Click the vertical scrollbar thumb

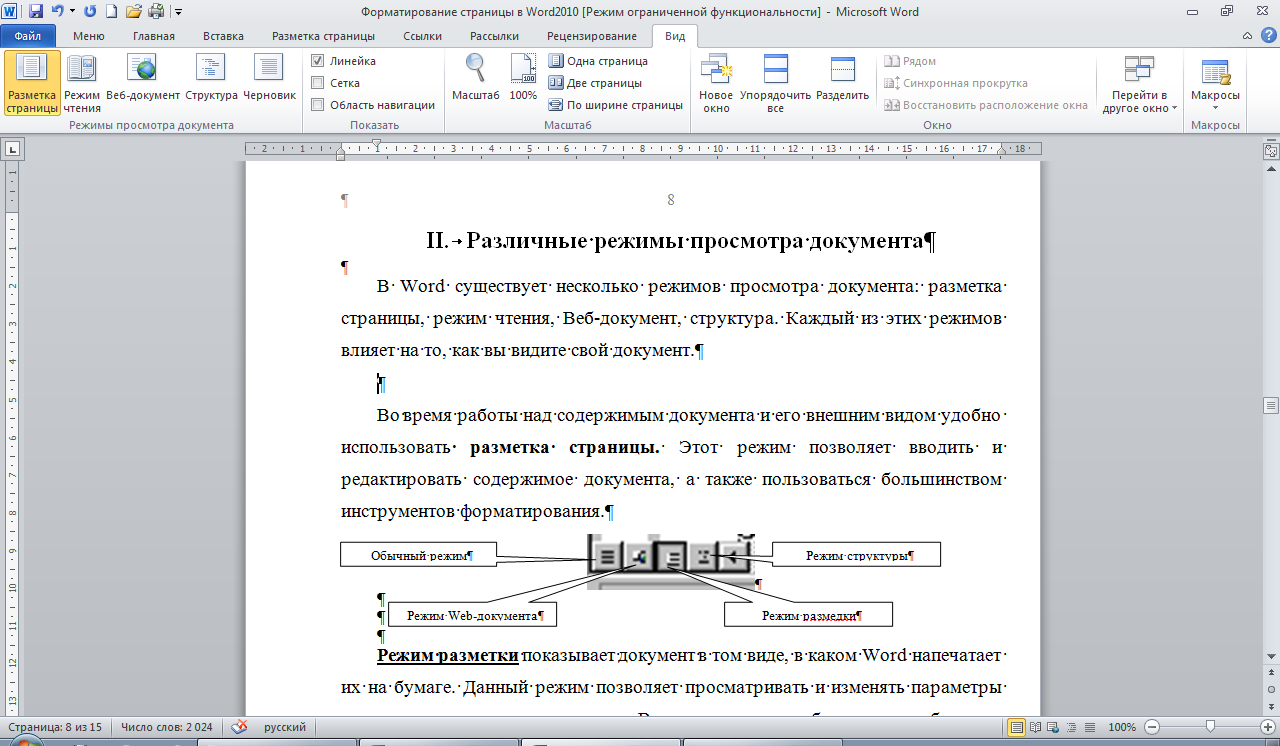[1271, 405]
